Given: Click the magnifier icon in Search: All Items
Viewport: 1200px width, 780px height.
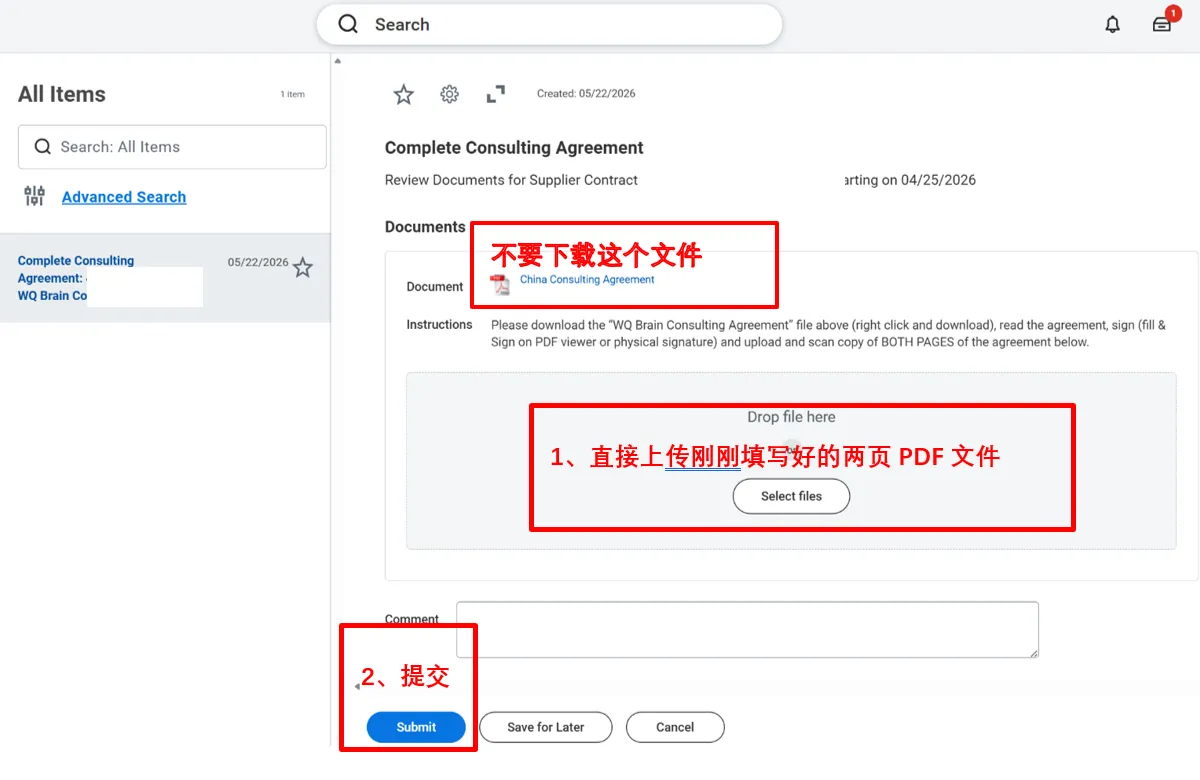Looking at the screenshot, I should 42,147.
